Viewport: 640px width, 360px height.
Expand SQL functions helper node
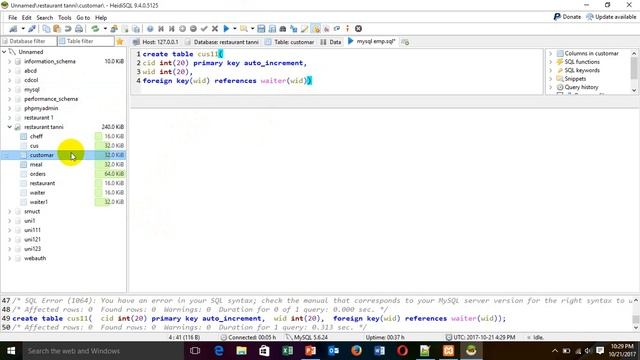(x=550, y=62)
